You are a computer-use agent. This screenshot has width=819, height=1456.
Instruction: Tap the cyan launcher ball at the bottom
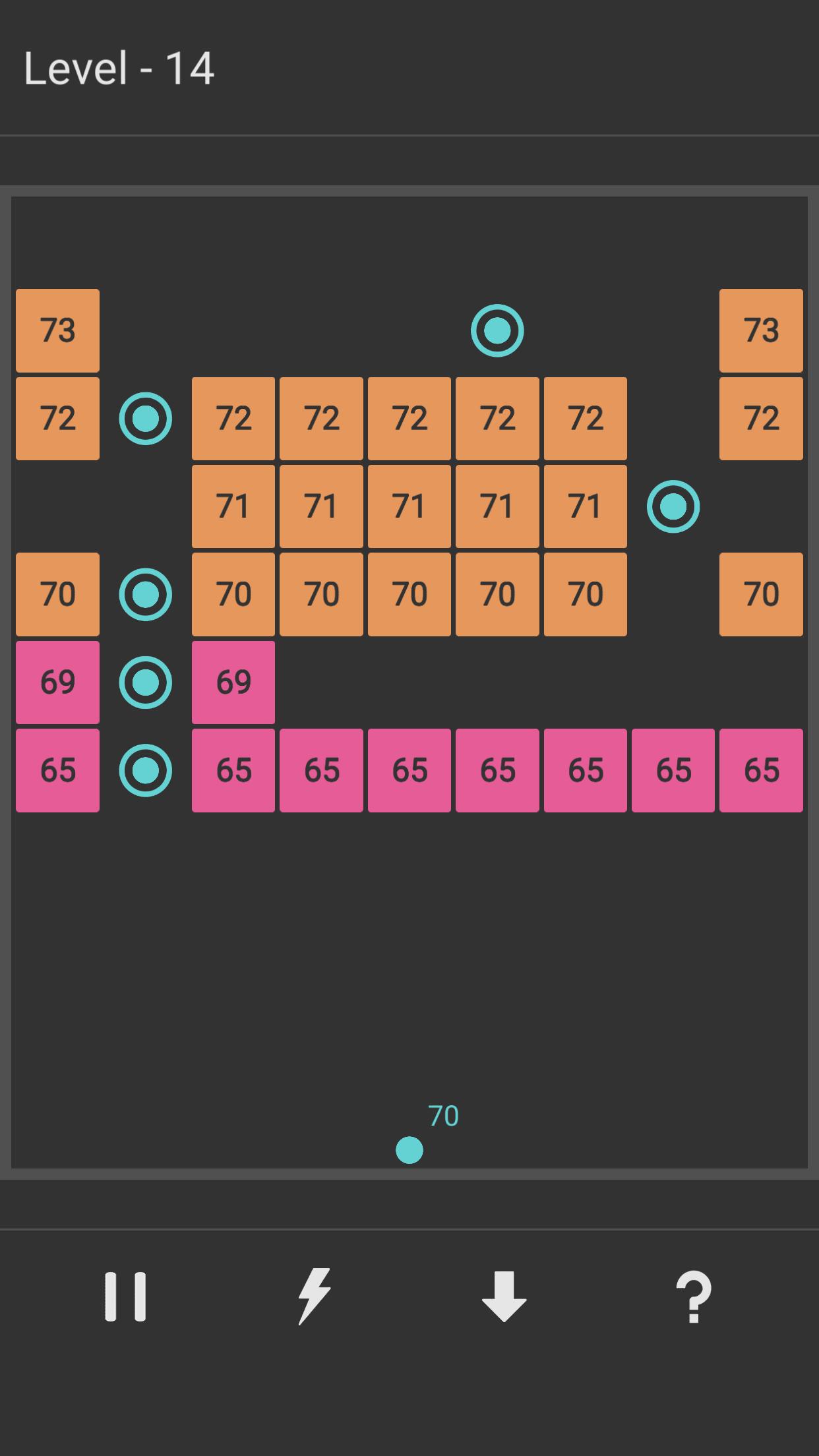[x=409, y=1150]
